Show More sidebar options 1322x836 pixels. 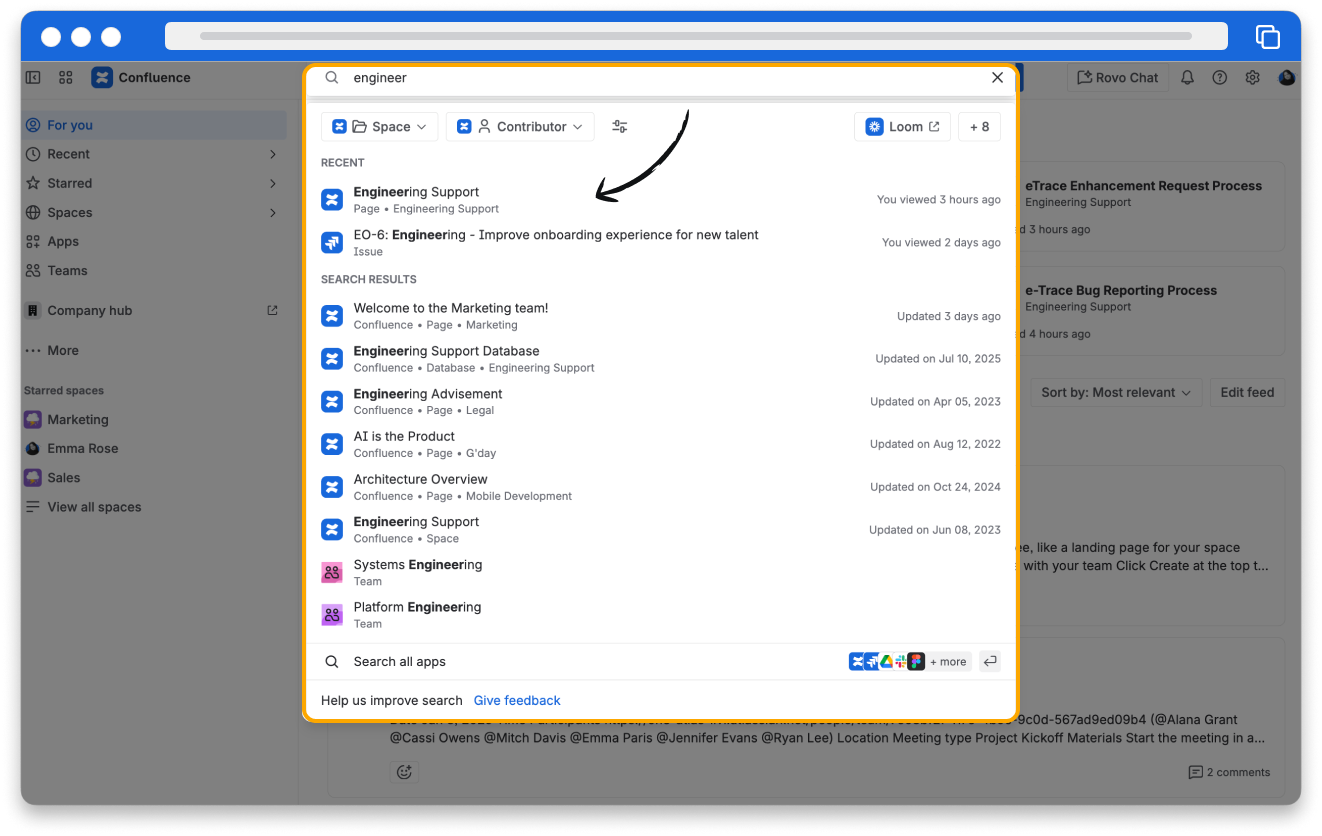(155, 350)
